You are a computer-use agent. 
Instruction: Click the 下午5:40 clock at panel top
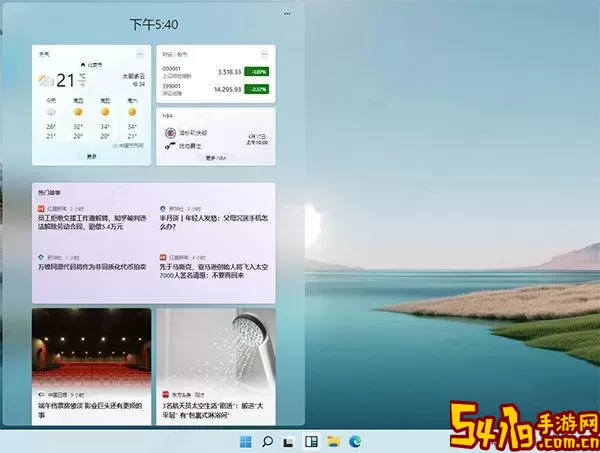pyautogui.click(x=154, y=24)
